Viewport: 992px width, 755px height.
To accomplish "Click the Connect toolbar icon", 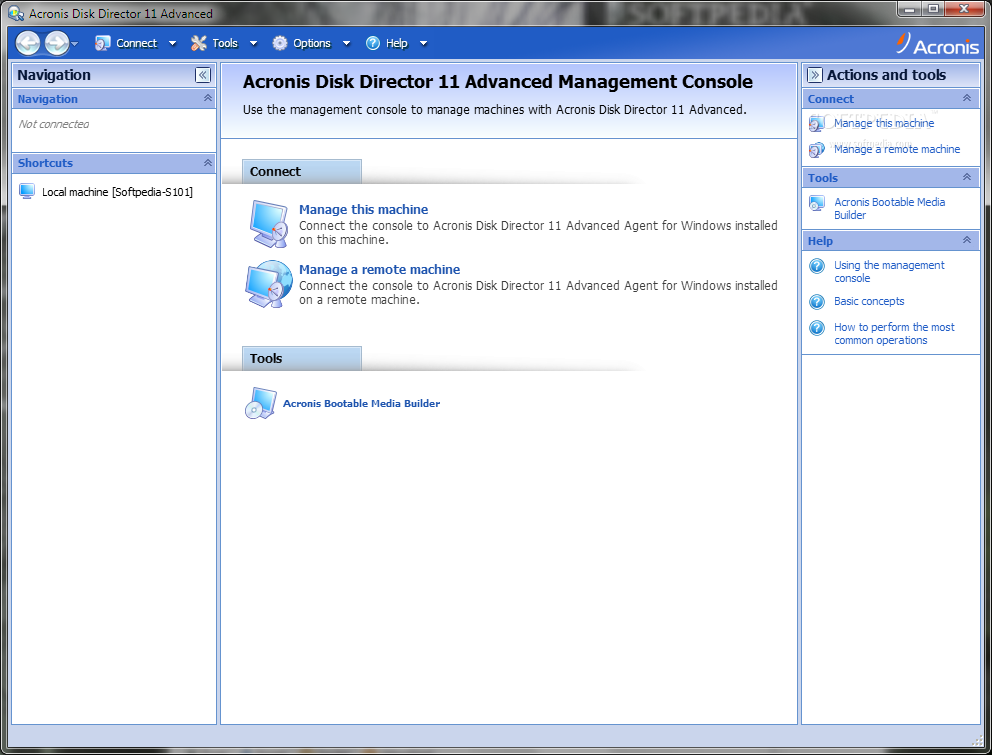I will (102, 43).
